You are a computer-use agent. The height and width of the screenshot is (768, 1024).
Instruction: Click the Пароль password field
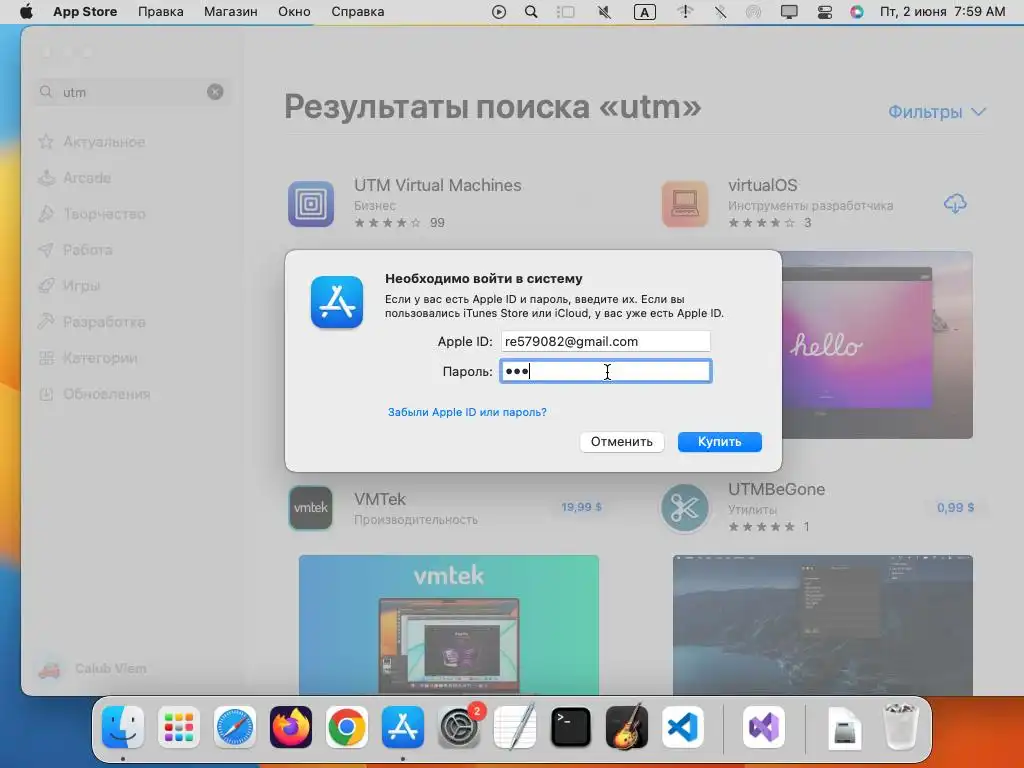[605, 371]
